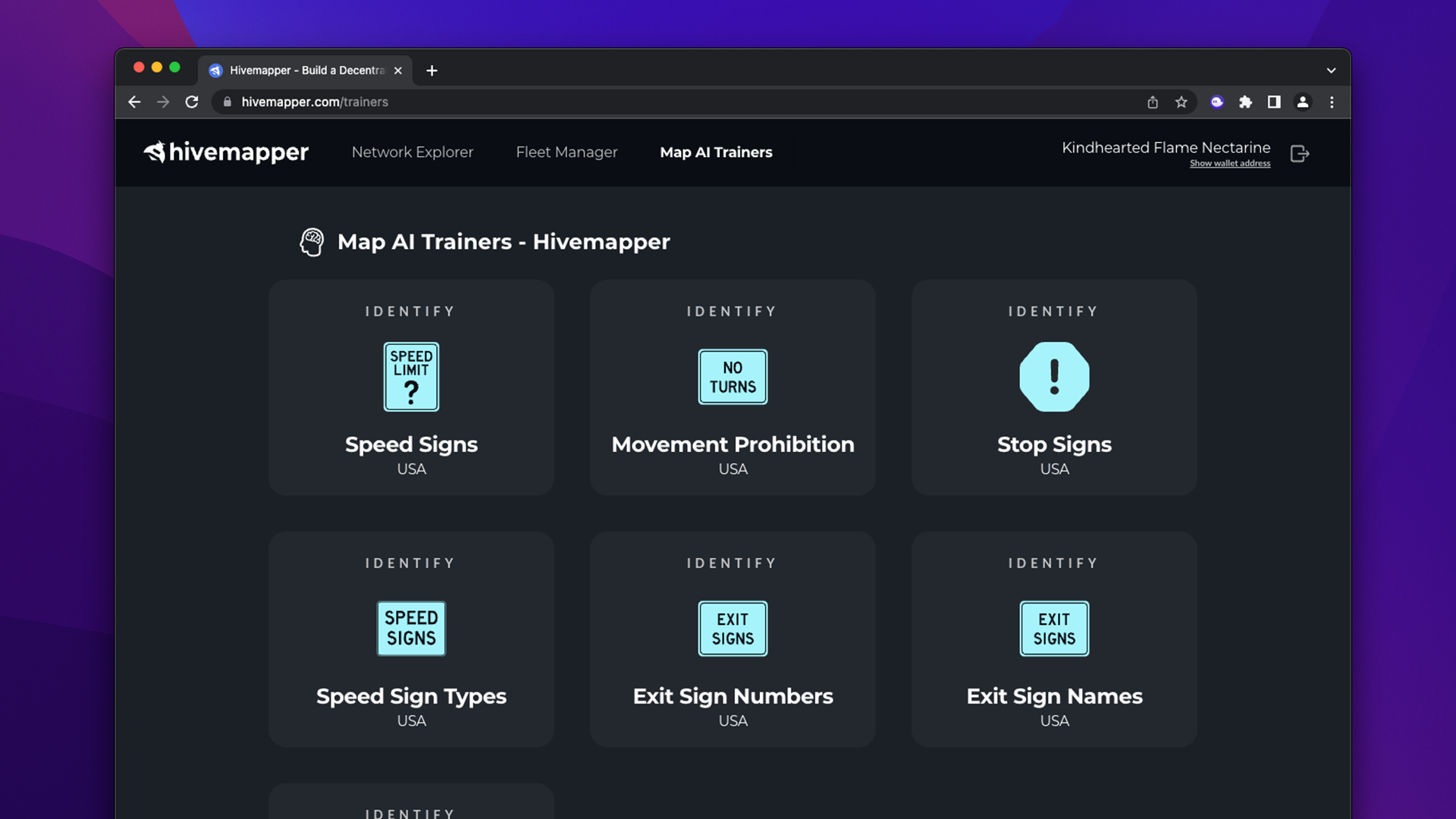Select the Map AI Trainers tab
1456x819 pixels.
716,152
